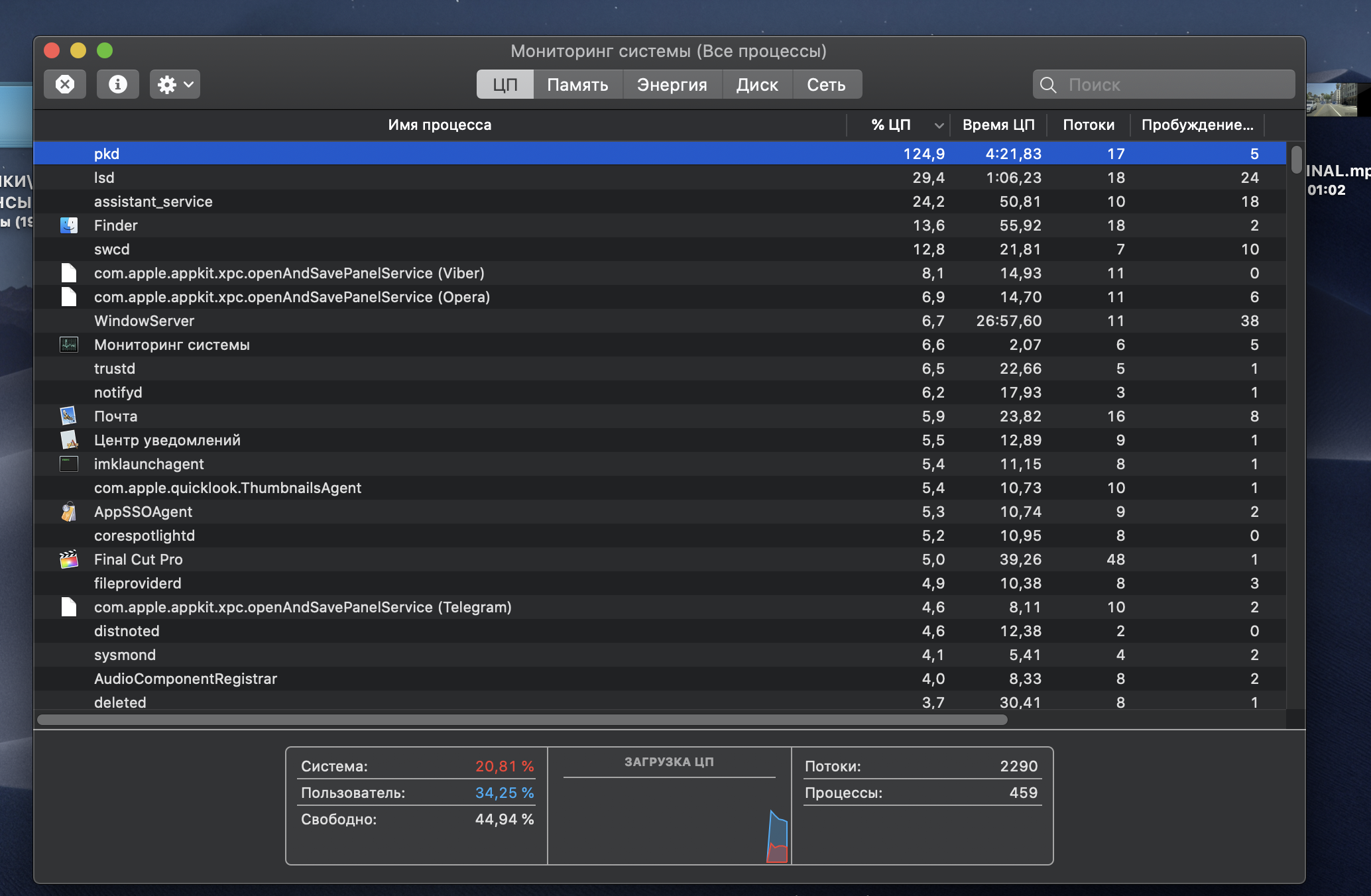Switch to the Память tab

click(x=577, y=85)
